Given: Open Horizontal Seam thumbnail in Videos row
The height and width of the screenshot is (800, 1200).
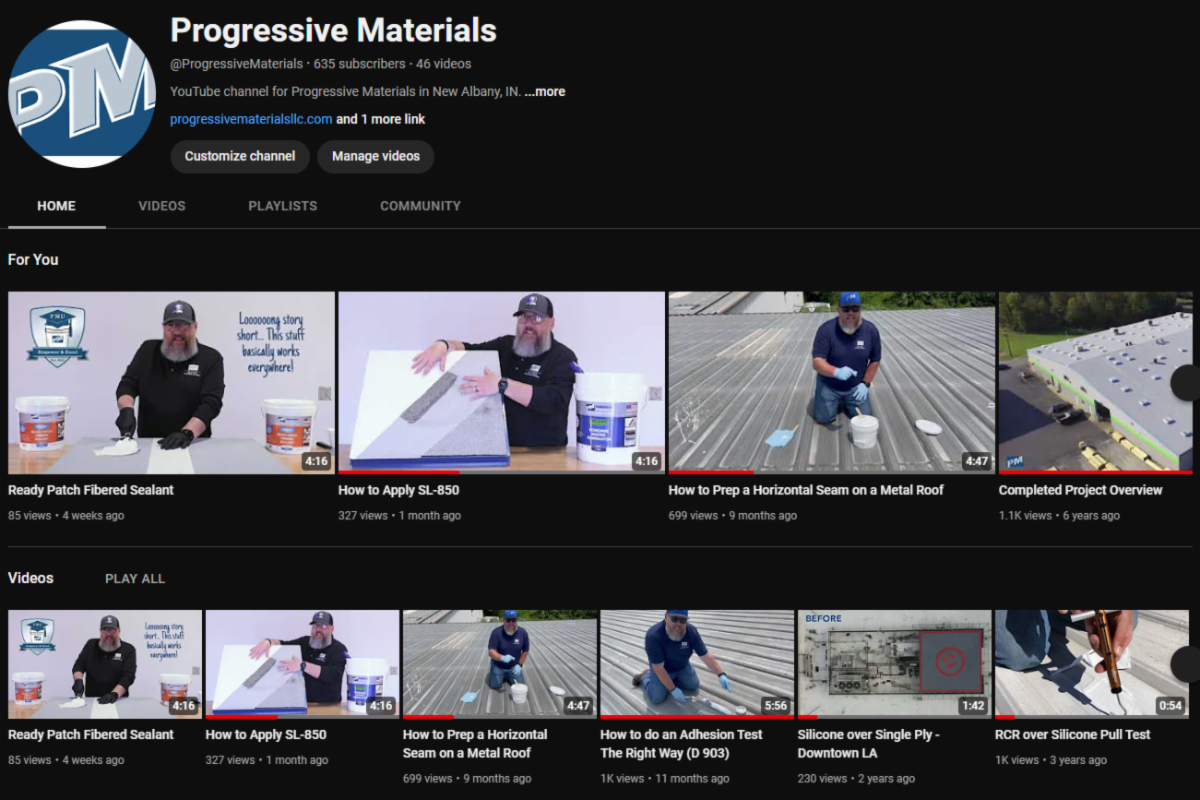Looking at the screenshot, I should pyautogui.click(x=500, y=665).
